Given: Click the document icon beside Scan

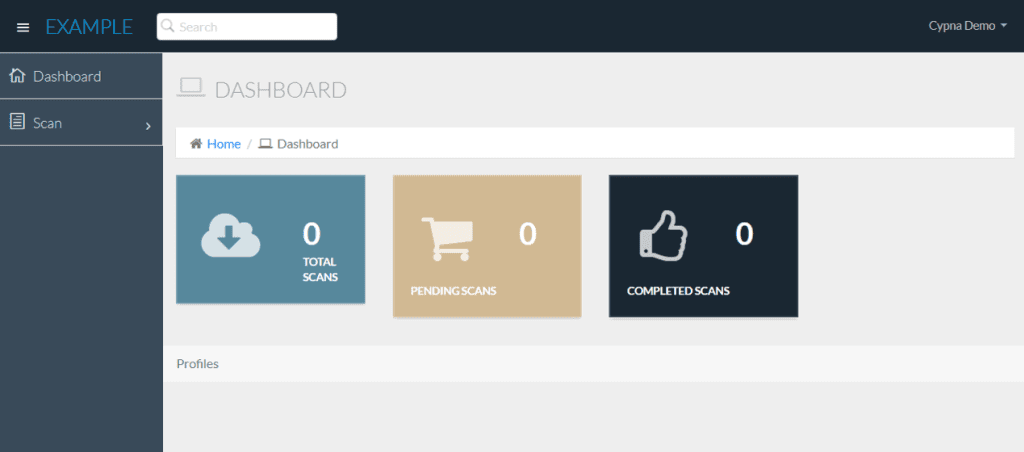Looking at the screenshot, I should click(x=18, y=121).
